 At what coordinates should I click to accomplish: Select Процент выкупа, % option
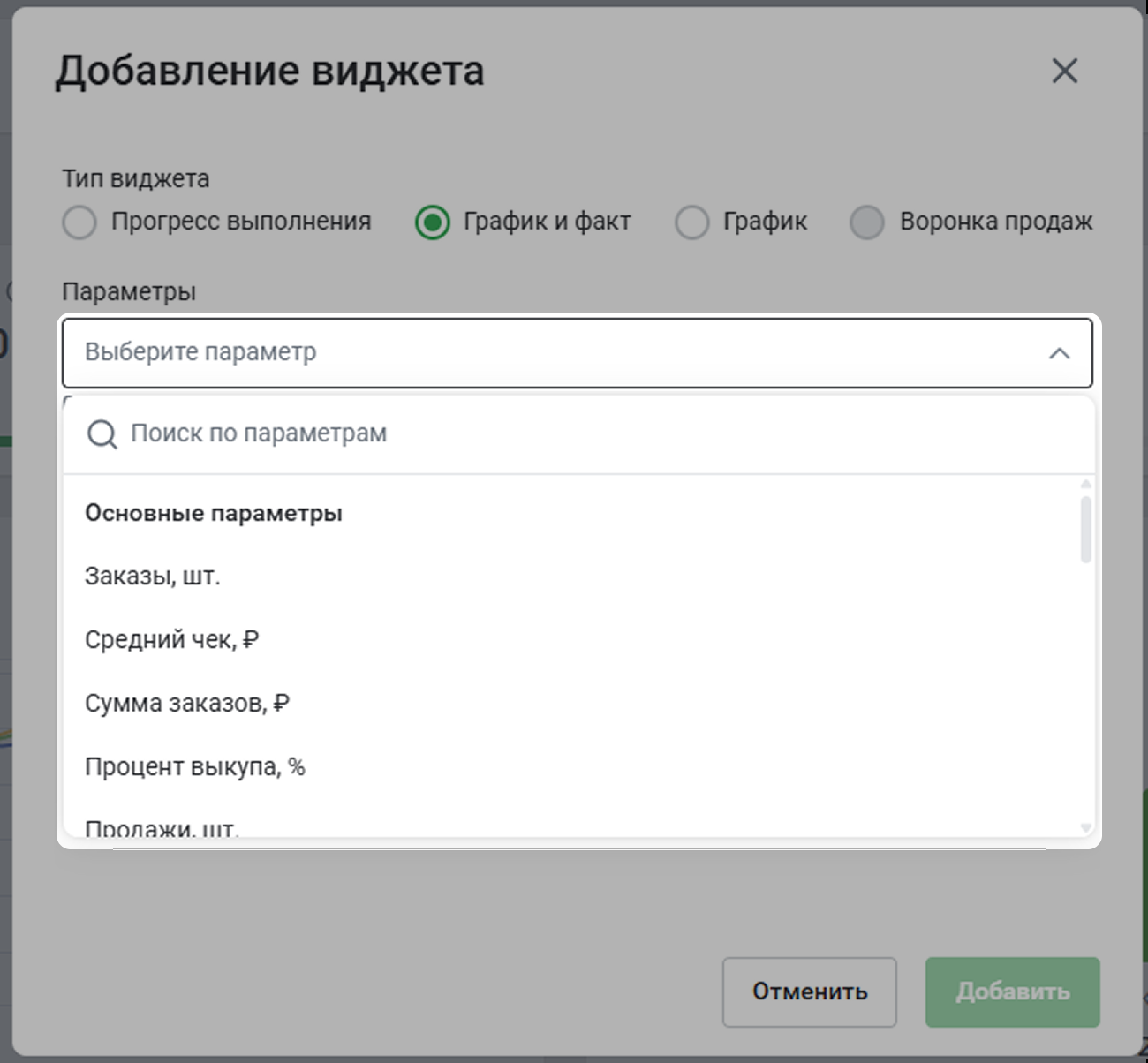194,767
